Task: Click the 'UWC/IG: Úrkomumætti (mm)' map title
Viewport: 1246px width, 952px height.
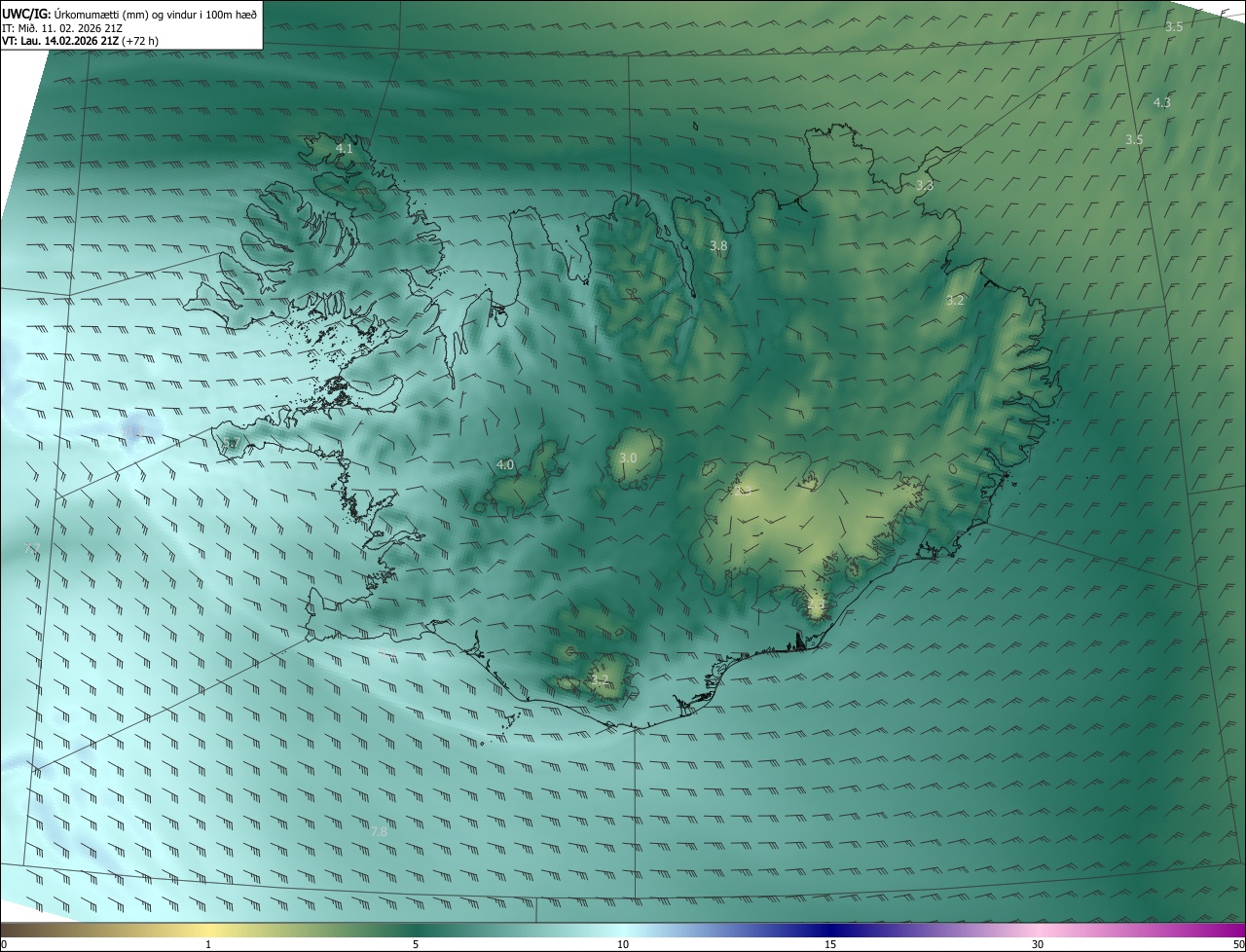Action: (129, 13)
